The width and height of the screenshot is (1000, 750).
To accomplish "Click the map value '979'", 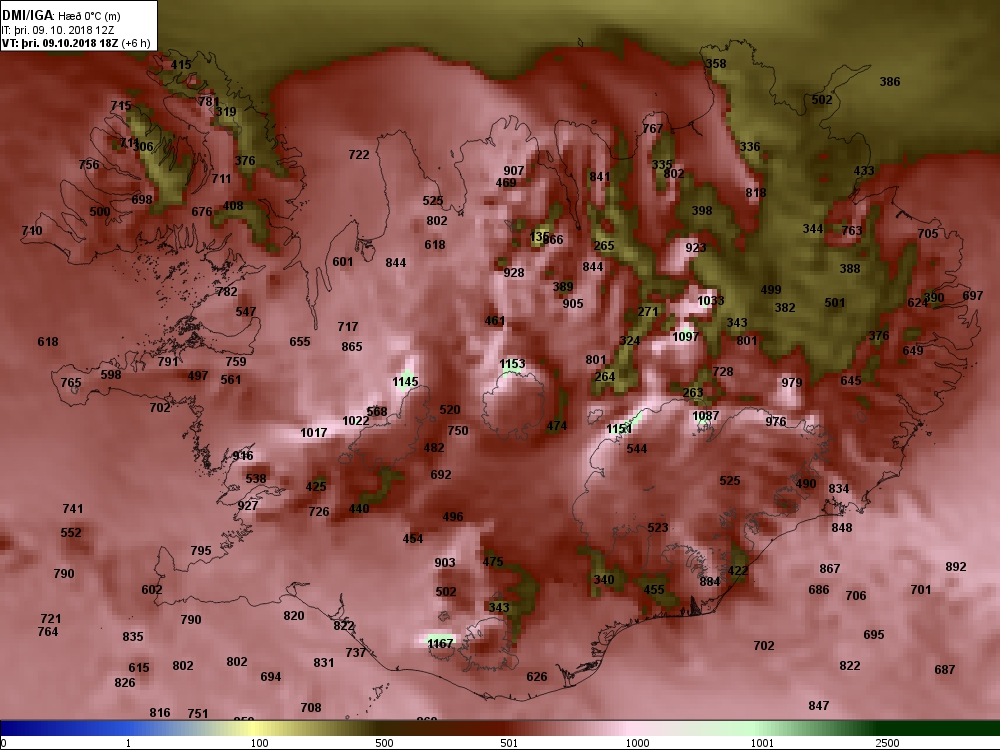I will [791, 383].
